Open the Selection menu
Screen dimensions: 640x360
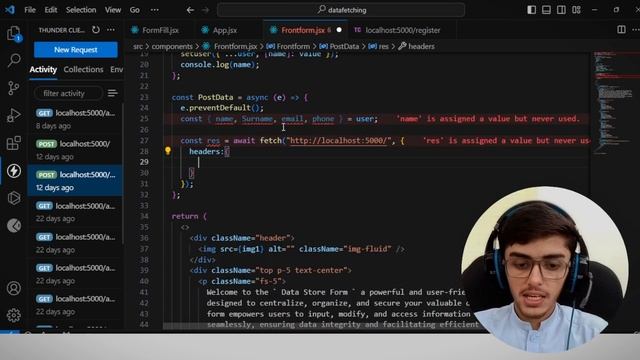point(81,10)
